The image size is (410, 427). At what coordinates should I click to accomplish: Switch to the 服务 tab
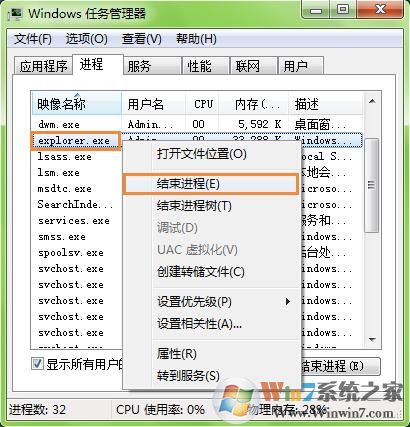[152, 66]
